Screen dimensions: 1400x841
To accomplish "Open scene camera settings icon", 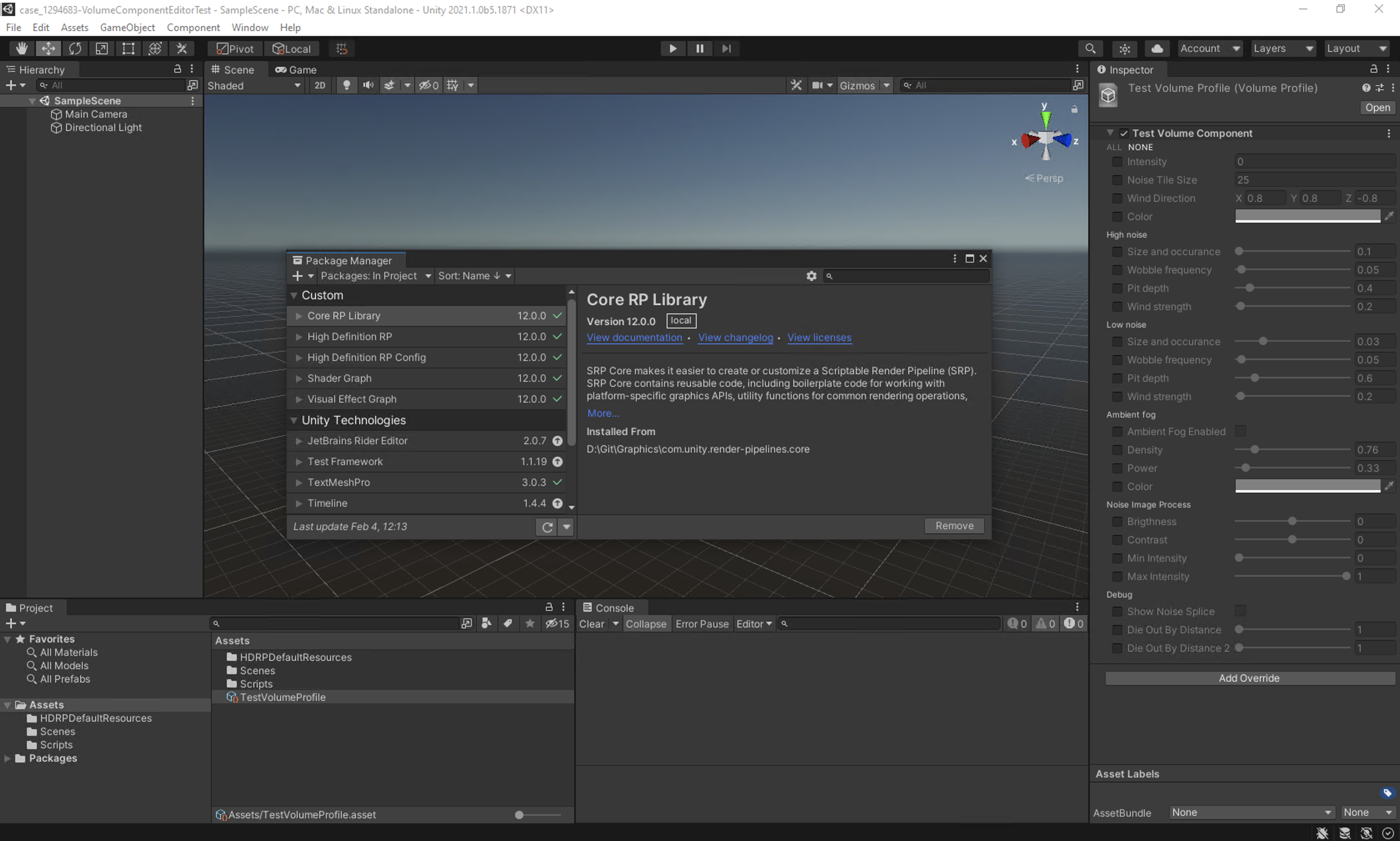I will [x=817, y=85].
